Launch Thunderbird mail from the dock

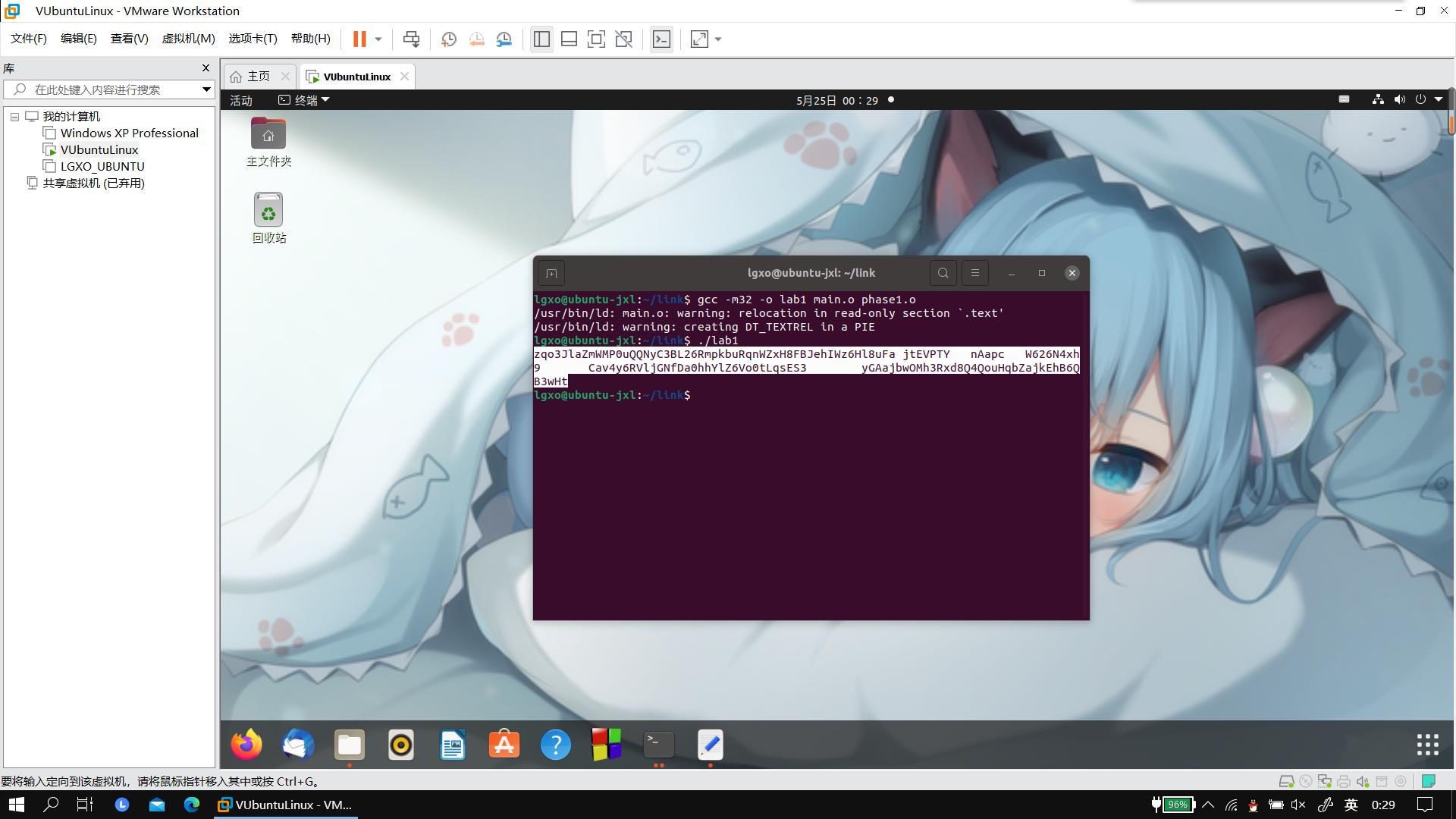coord(298,745)
